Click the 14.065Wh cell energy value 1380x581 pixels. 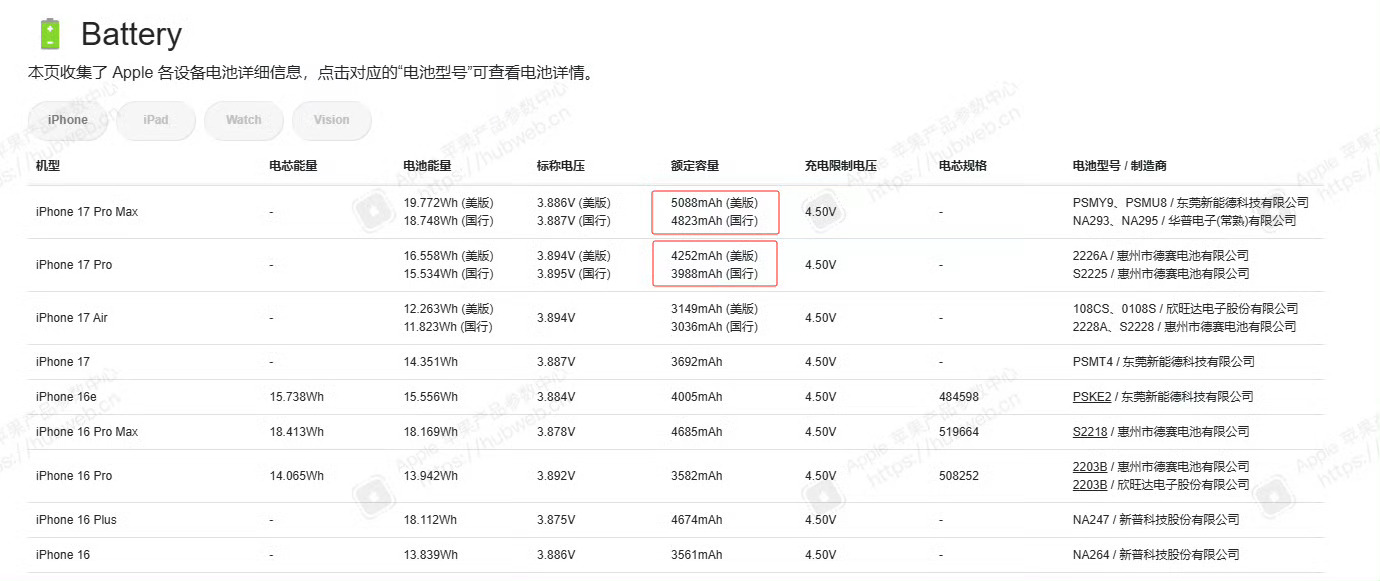pos(296,476)
